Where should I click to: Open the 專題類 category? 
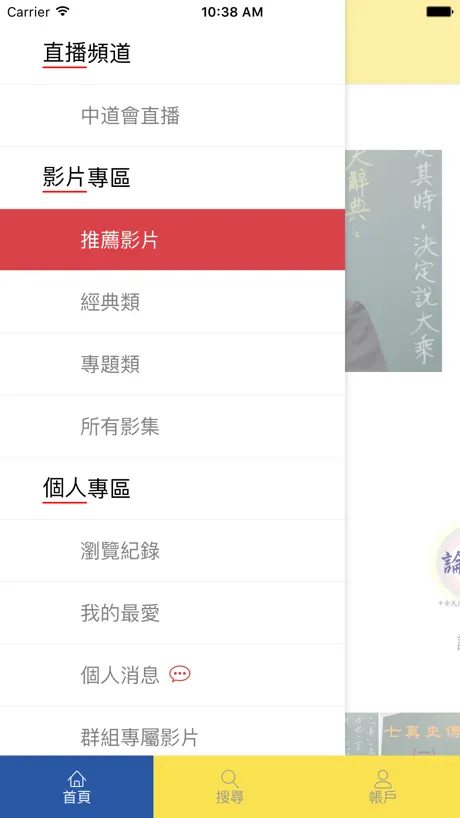[x=172, y=364]
